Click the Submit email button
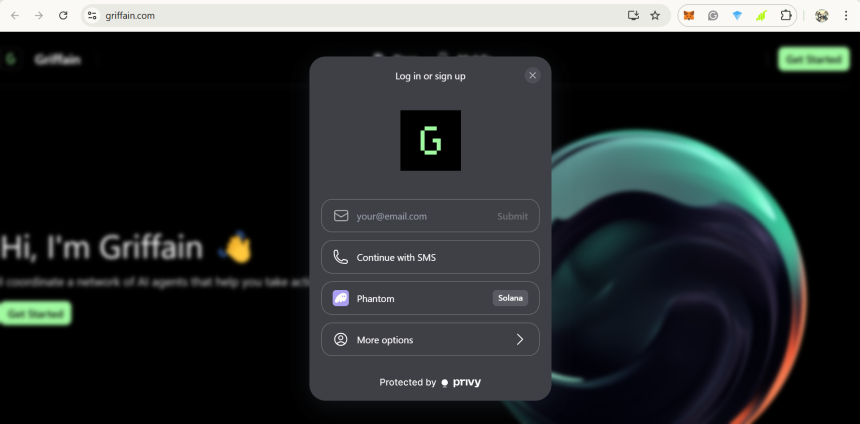Image resolution: width=860 pixels, height=424 pixels. (512, 216)
